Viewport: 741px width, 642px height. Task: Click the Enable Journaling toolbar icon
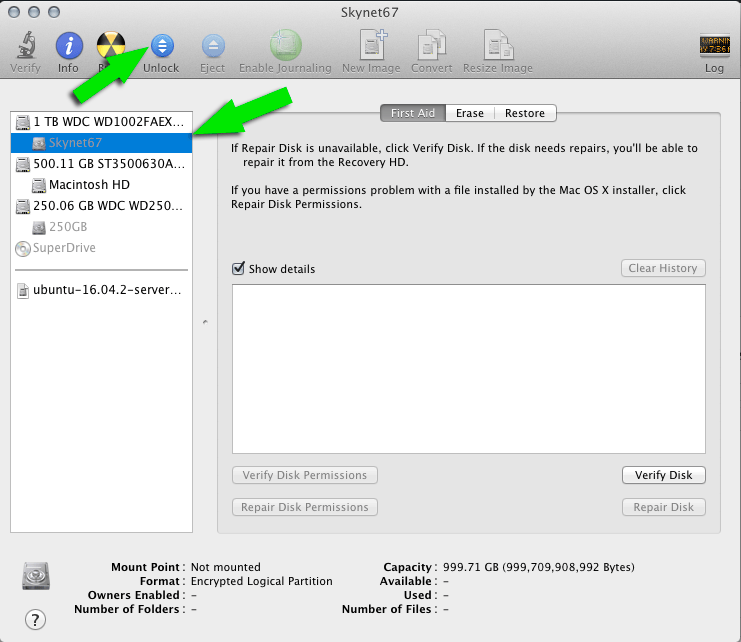[285, 45]
